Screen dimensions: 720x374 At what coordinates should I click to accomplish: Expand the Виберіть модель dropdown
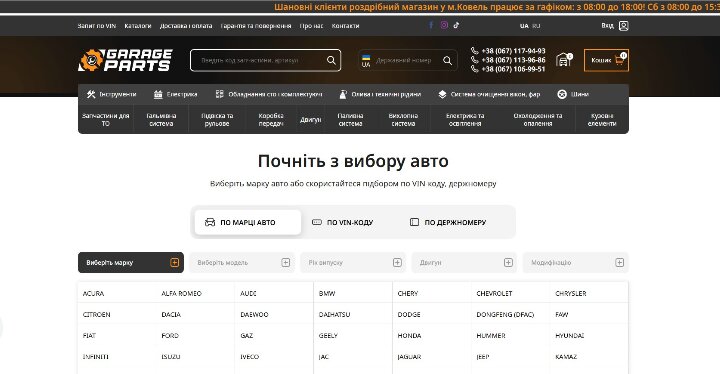tap(242, 262)
